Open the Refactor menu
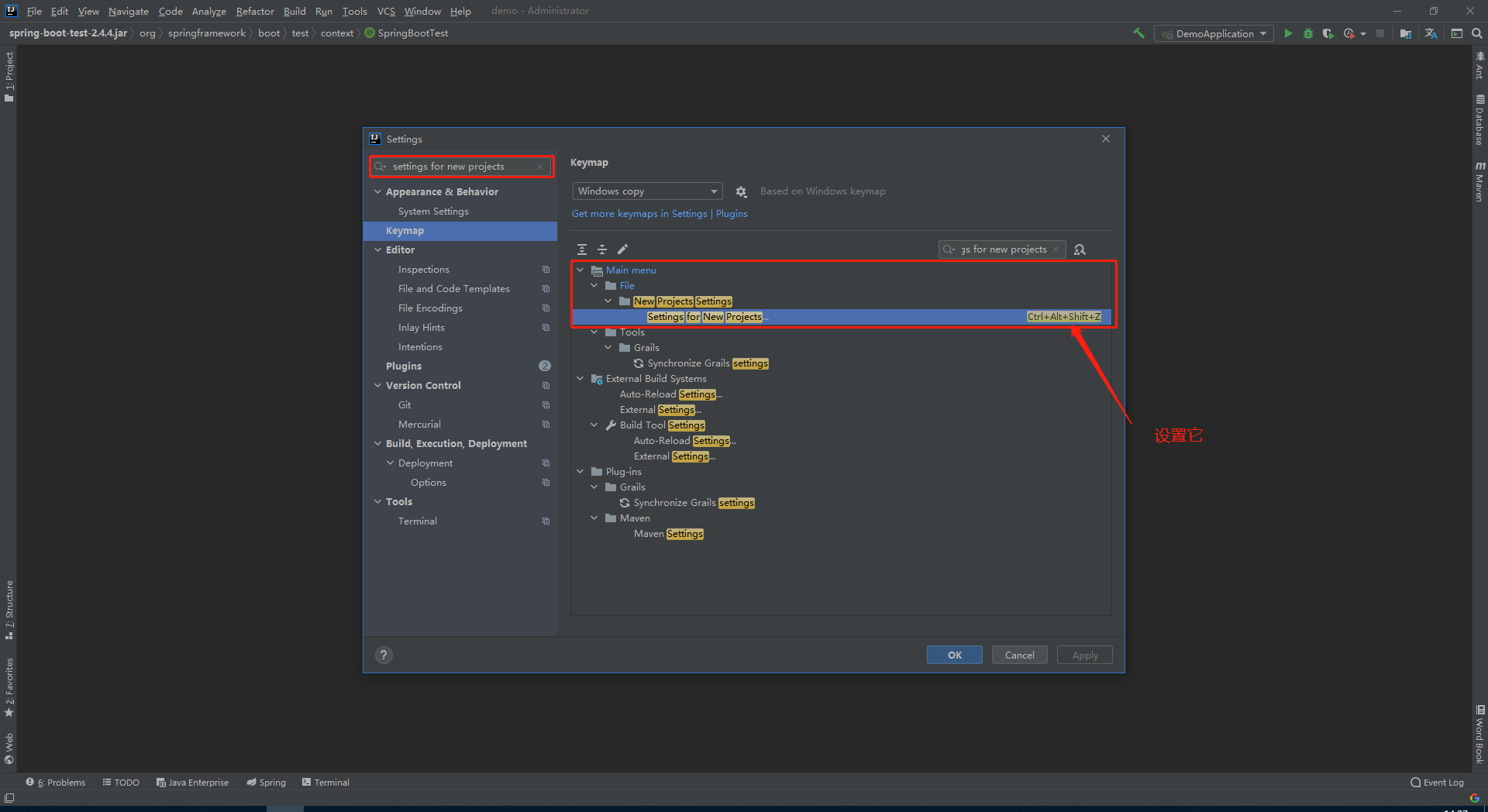The width and height of the screenshot is (1488, 812). coord(255,11)
